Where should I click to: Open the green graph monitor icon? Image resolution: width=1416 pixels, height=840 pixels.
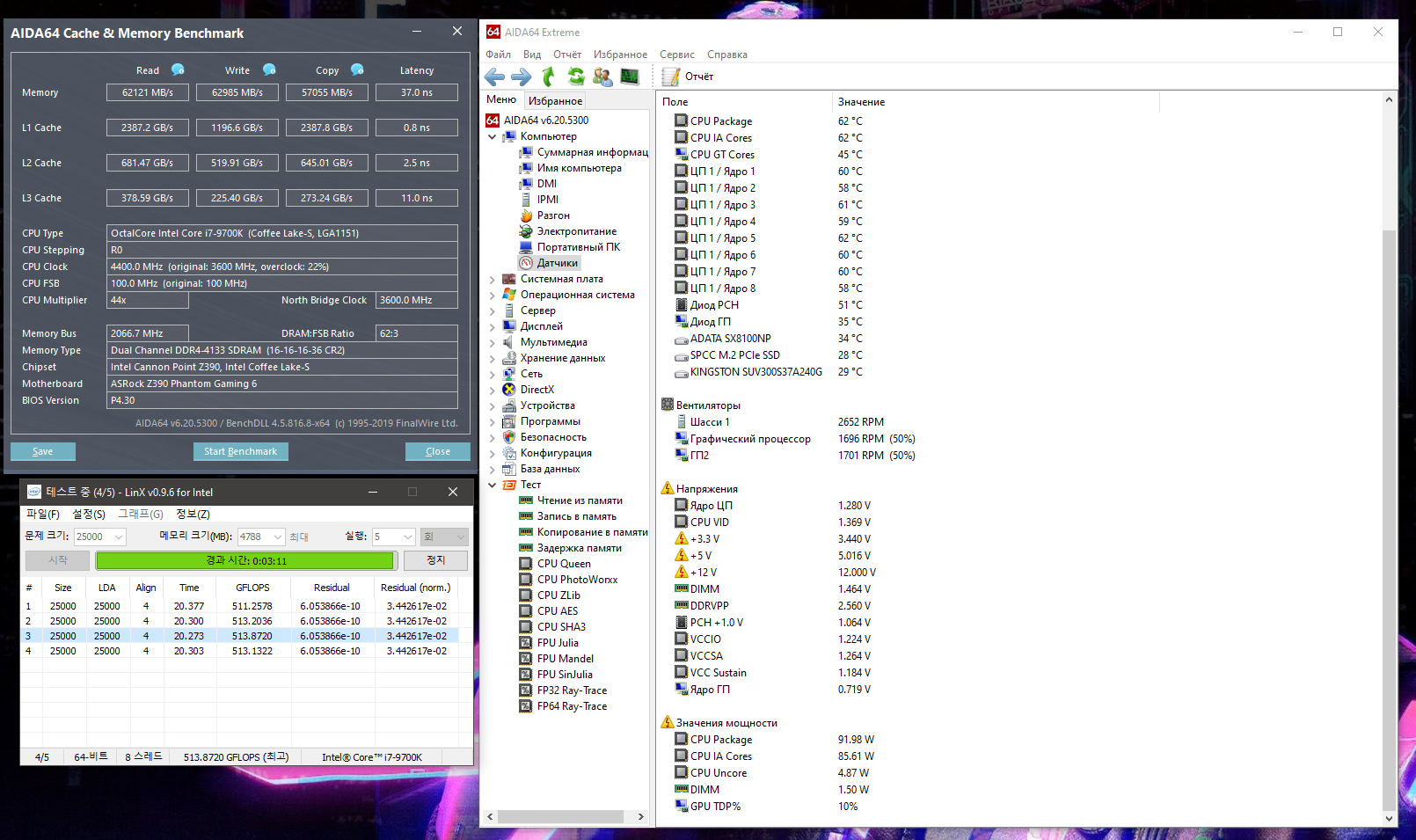pos(630,77)
